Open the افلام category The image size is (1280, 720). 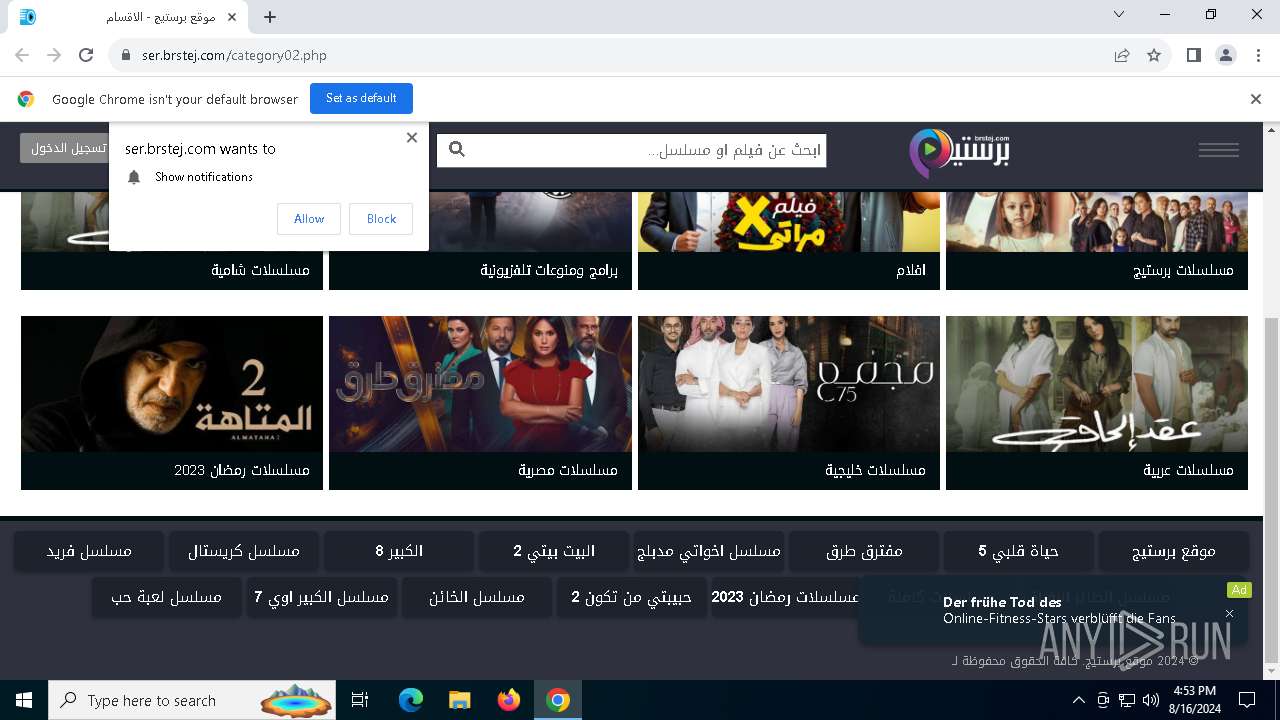coord(789,241)
